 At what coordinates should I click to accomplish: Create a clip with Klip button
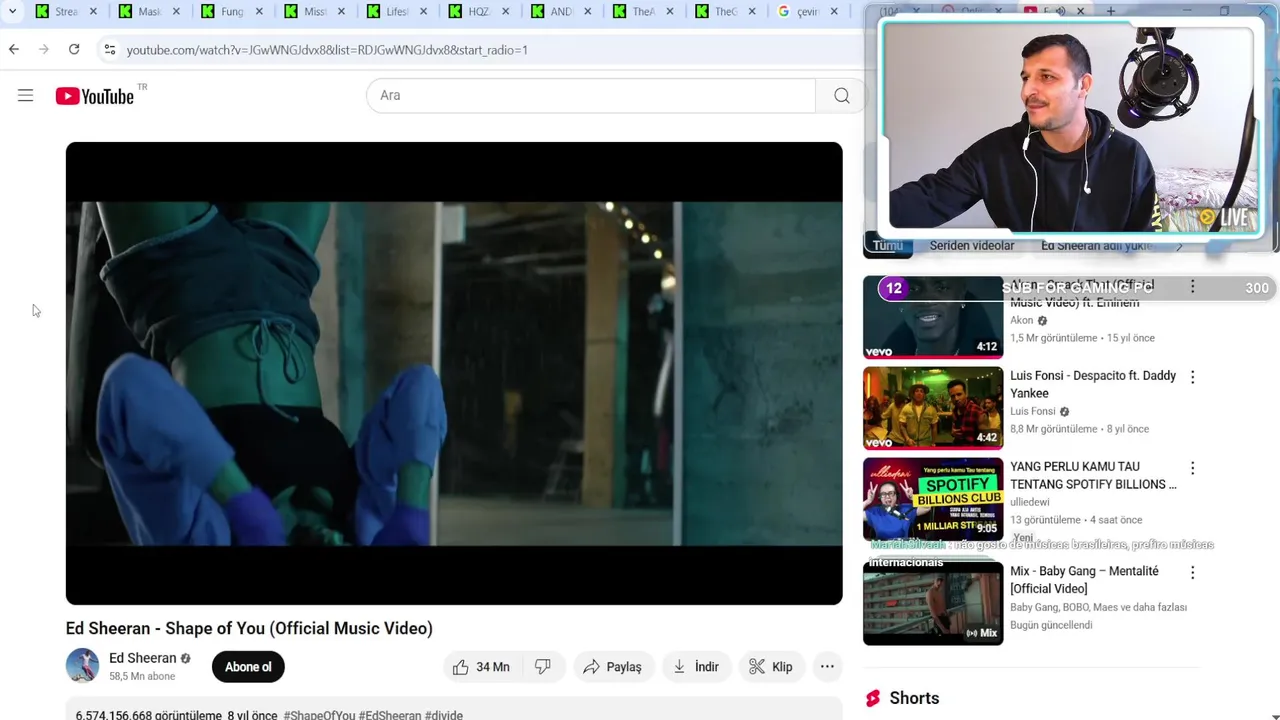coord(771,667)
